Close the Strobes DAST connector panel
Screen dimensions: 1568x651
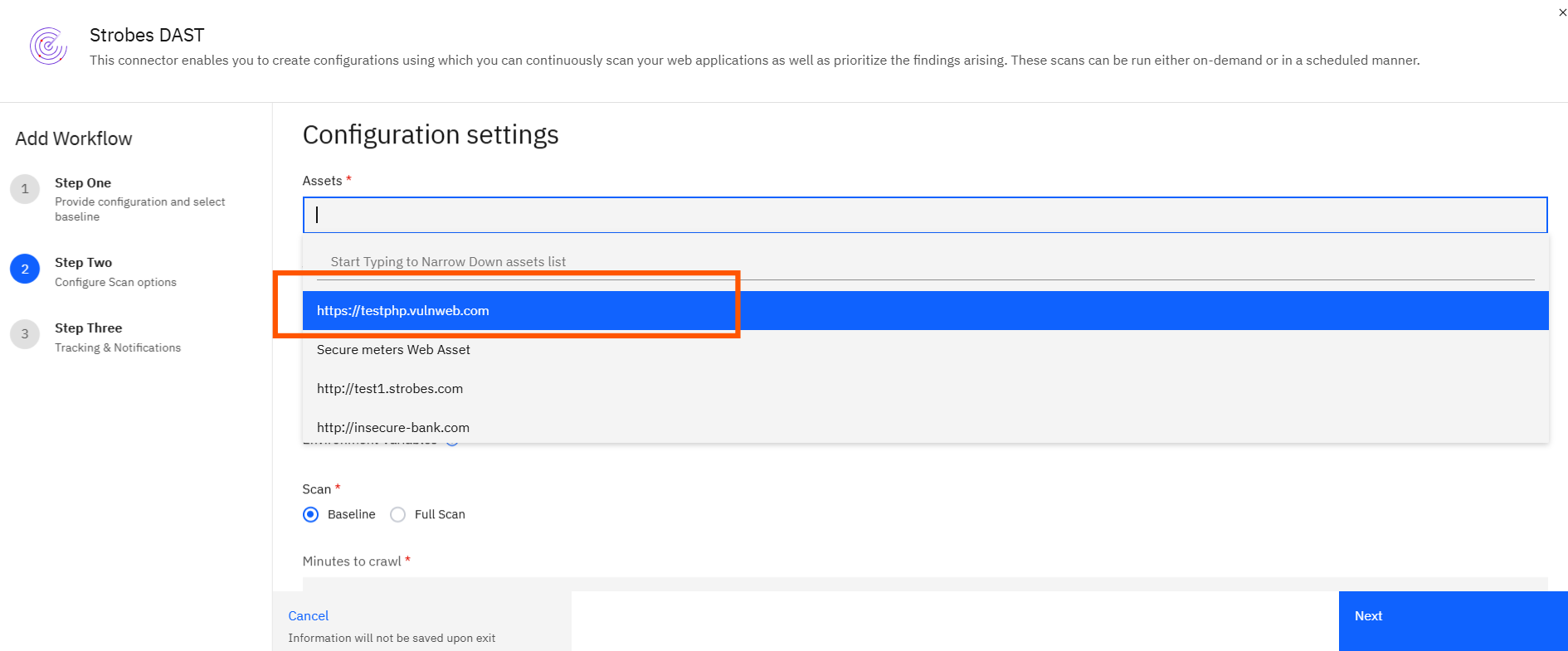pyautogui.click(x=1563, y=12)
